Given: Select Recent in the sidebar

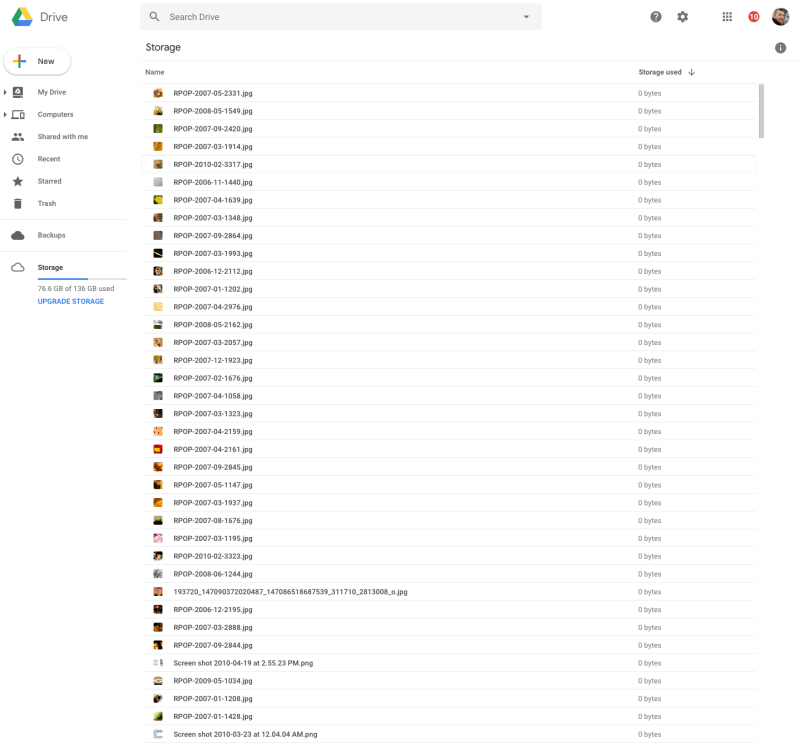Looking at the screenshot, I should (x=49, y=159).
